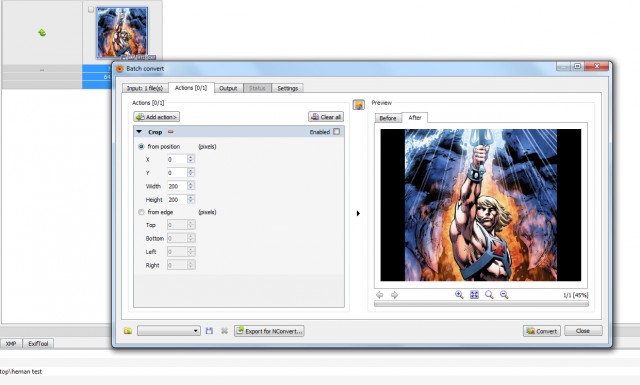Image resolution: width=640 pixels, height=385 pixels.
Task: Select the 'from edge' radio option
Action: 141,212
